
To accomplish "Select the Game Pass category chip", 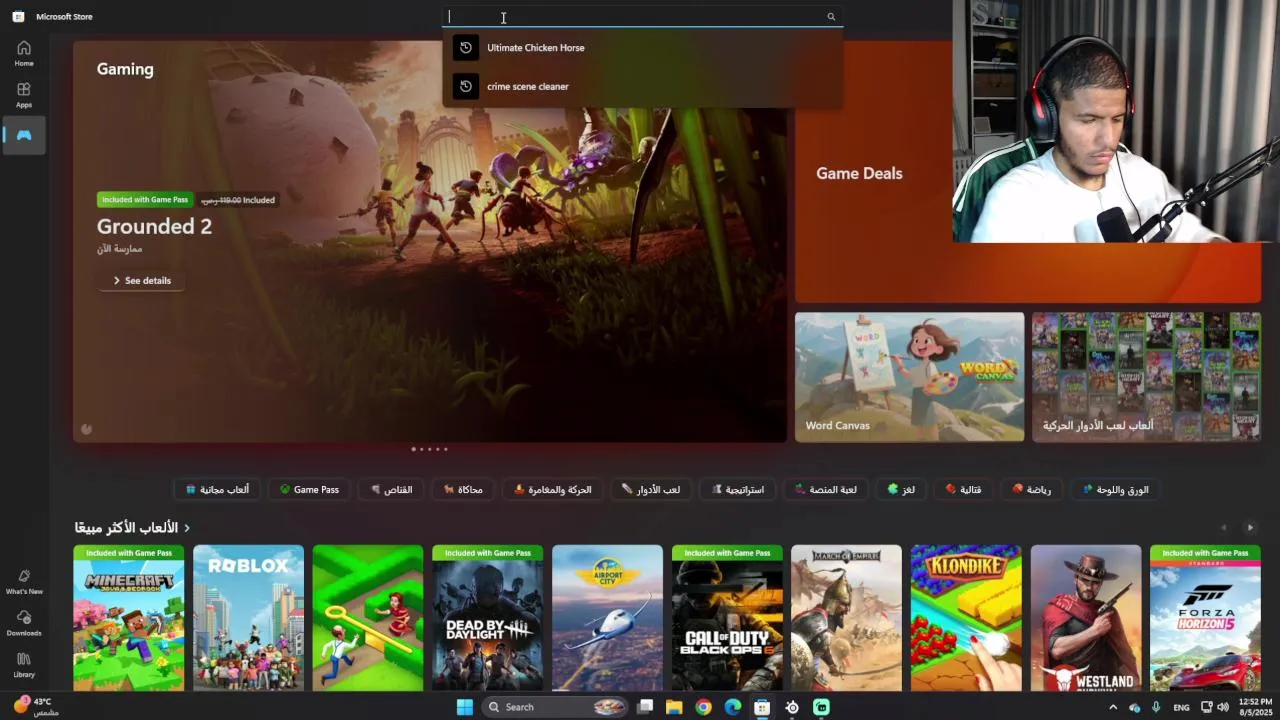I will pyautogui.click(x=309, y=489).
